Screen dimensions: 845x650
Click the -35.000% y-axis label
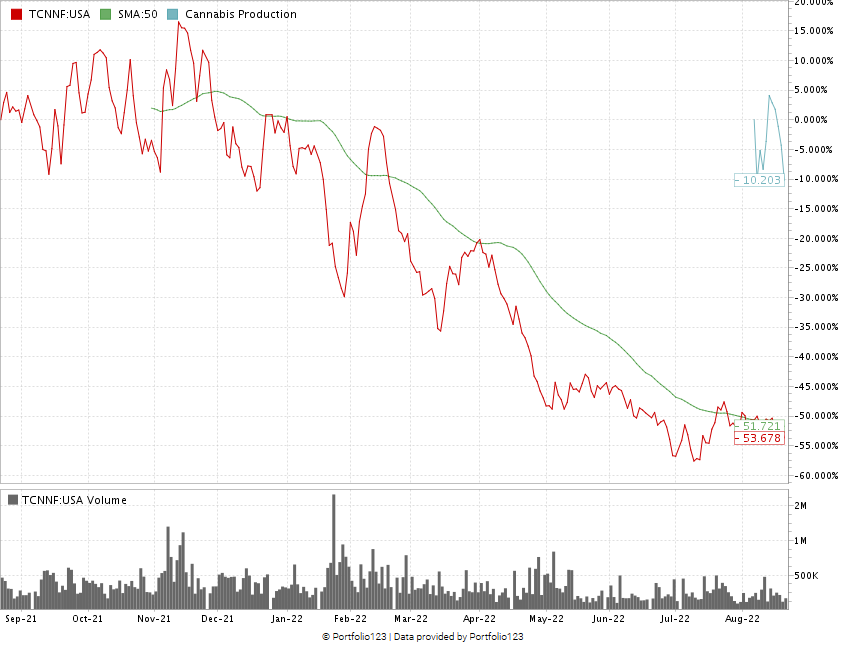point(816,327)
